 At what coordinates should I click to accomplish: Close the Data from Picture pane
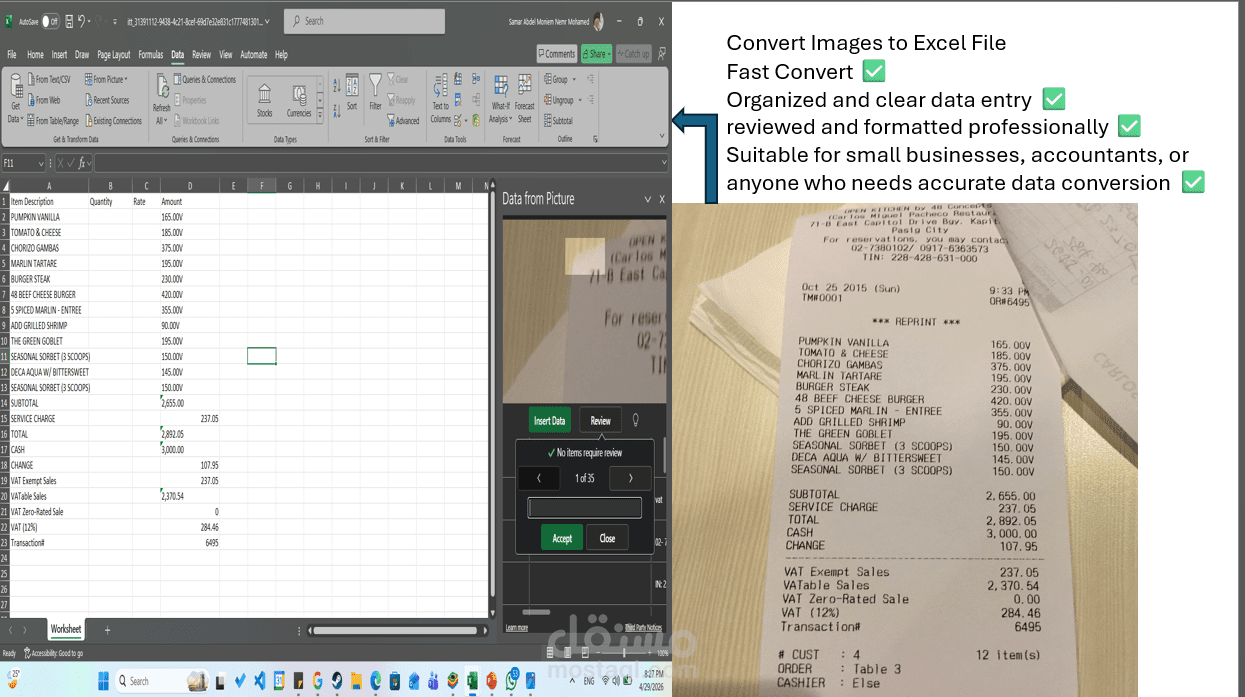(661, 199)
